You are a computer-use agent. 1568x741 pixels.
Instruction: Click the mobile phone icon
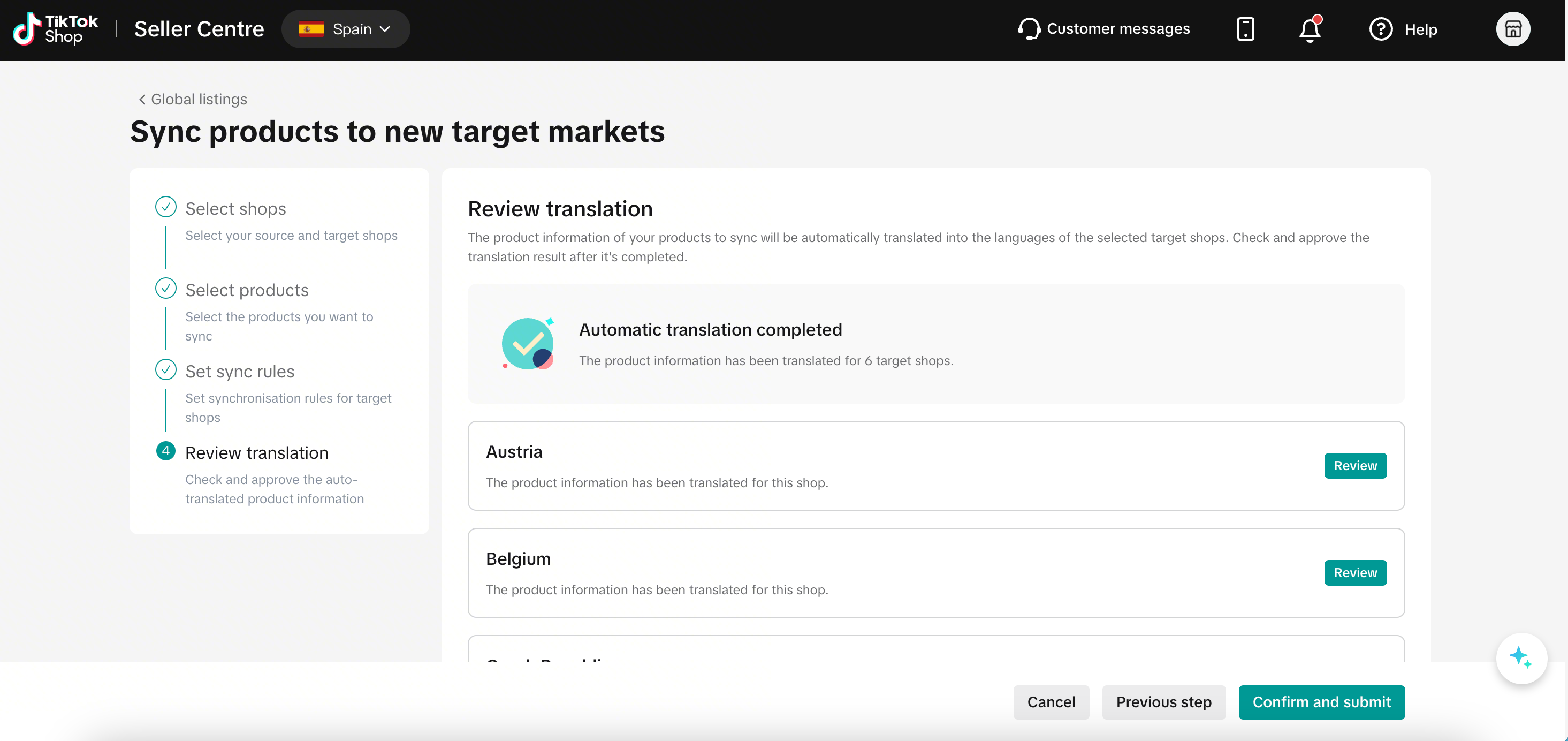1245,28
